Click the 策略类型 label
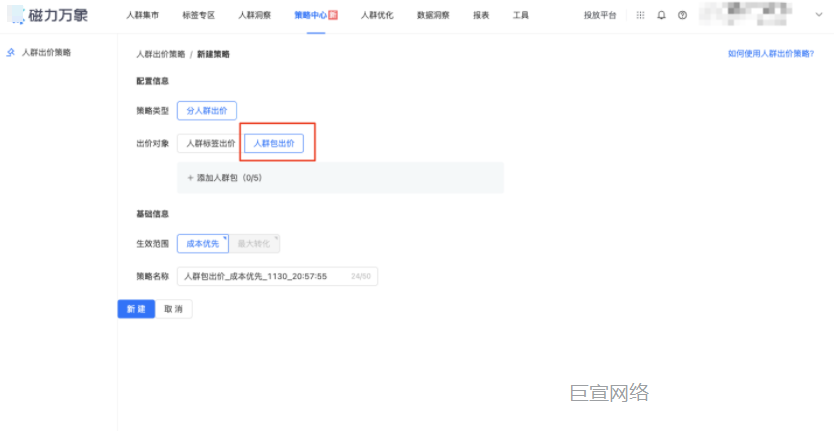 153,111
